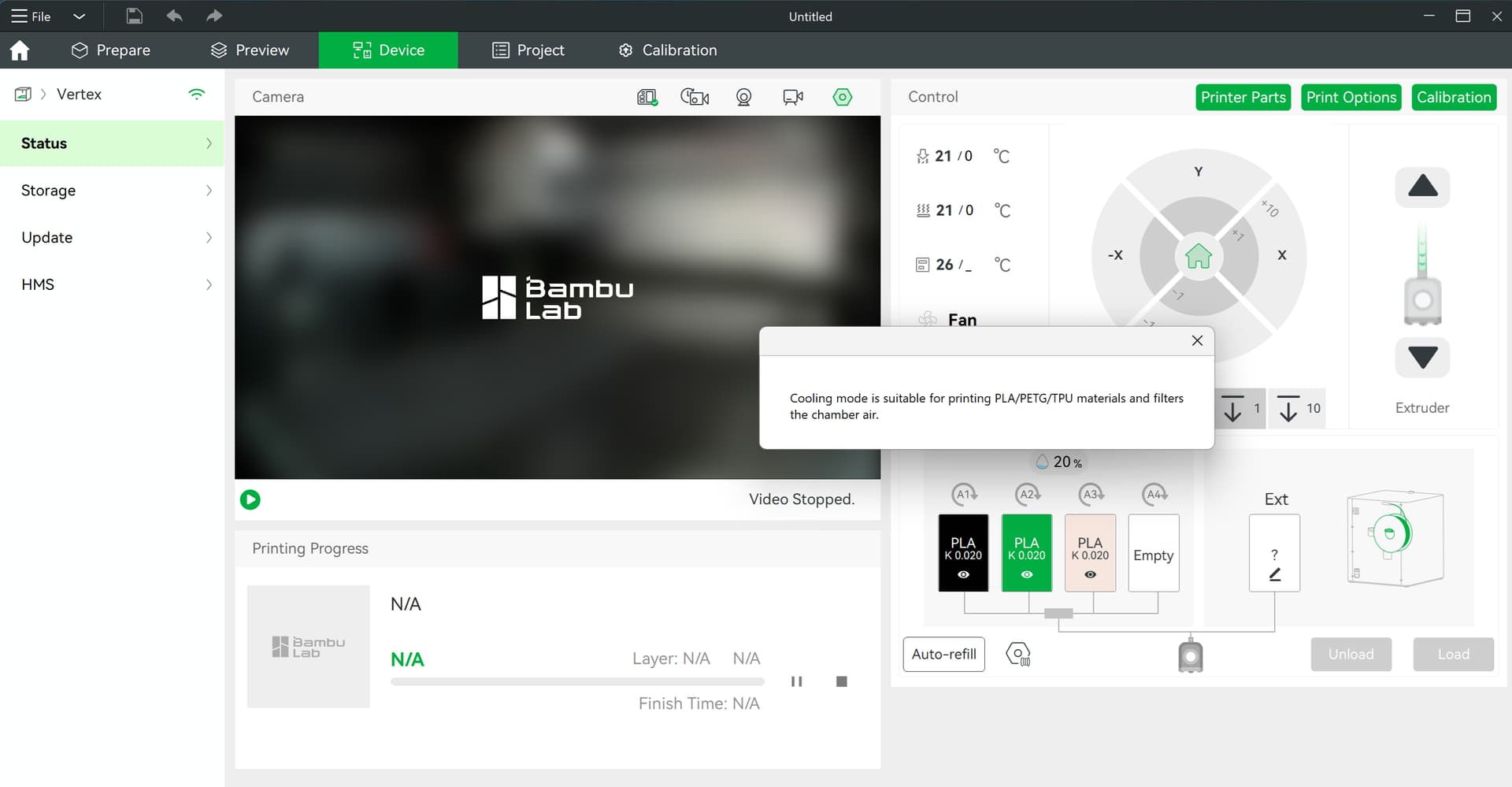Click the Print Options button

pos(1351,98)
